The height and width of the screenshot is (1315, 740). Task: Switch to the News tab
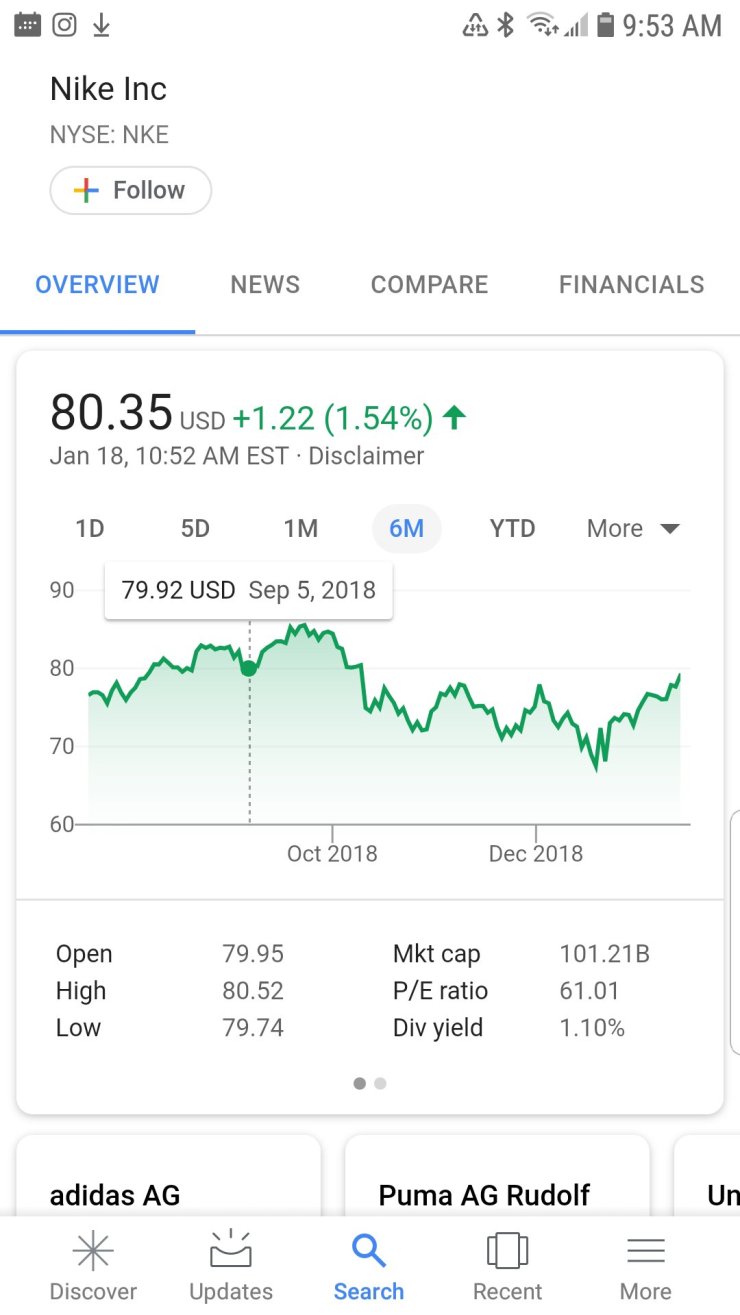(265, 285)
